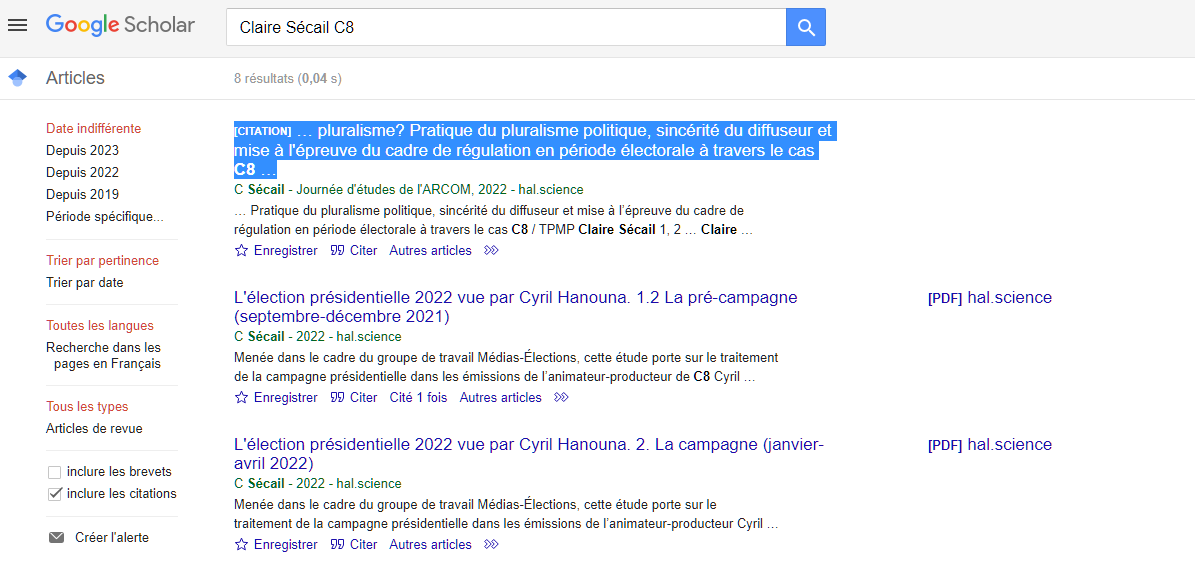Expand more options chevrons on La campagne result

point(492,544)
